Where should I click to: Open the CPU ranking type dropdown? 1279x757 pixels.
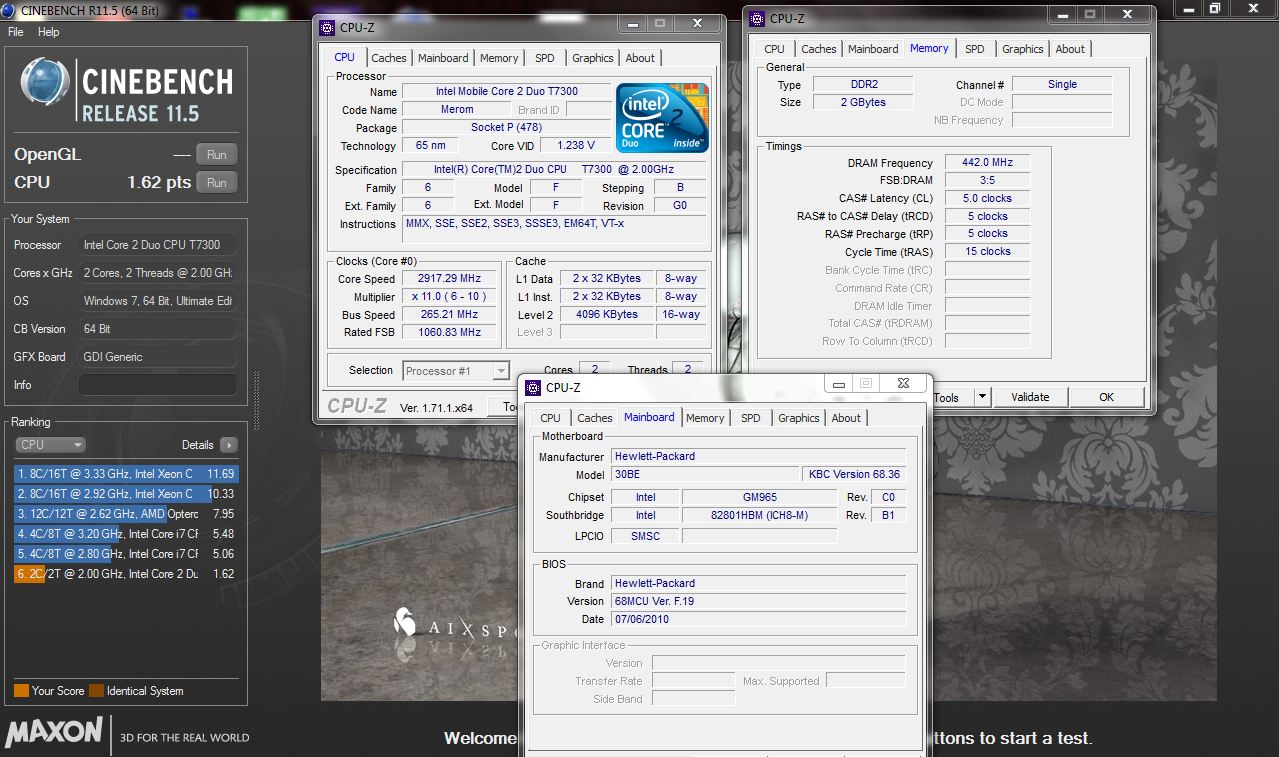point(50,445)
